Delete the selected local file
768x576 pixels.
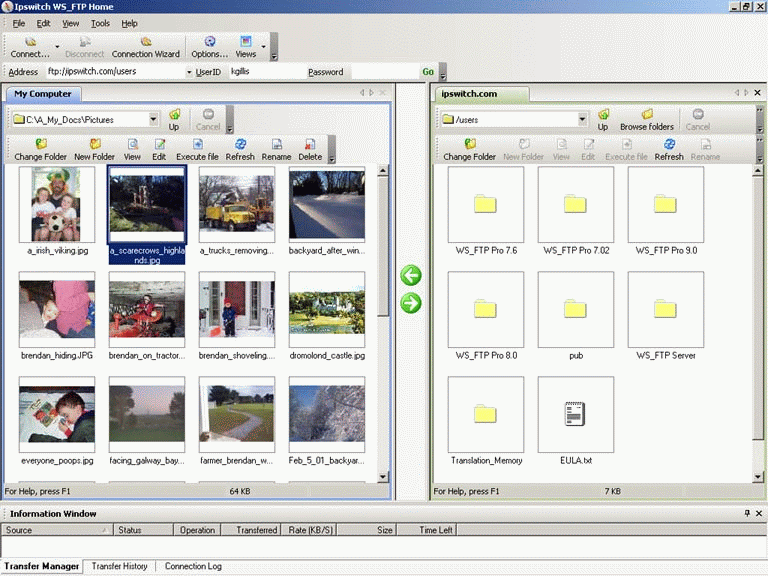310,150
